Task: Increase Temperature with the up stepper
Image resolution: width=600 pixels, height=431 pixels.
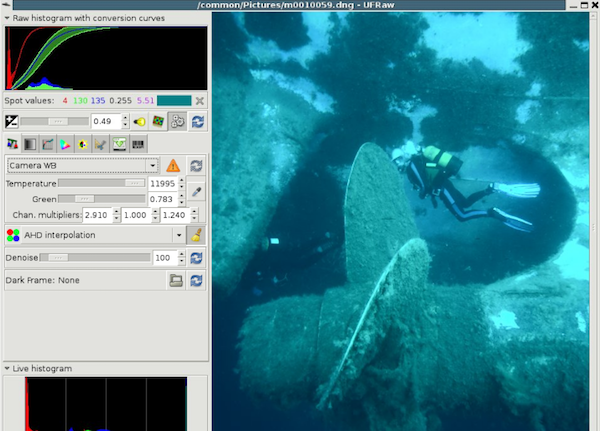Action: [182, 181]
